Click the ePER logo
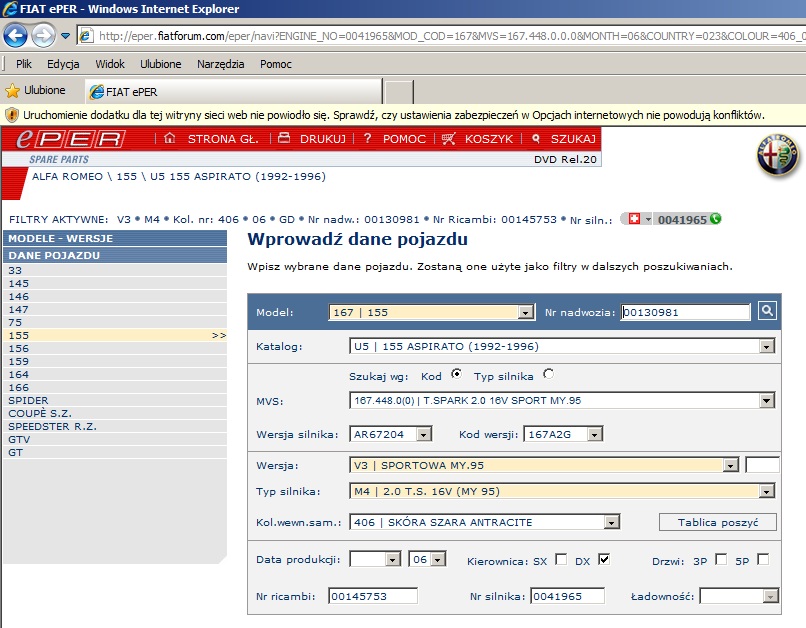806x628 pixels. coord(70,139)
